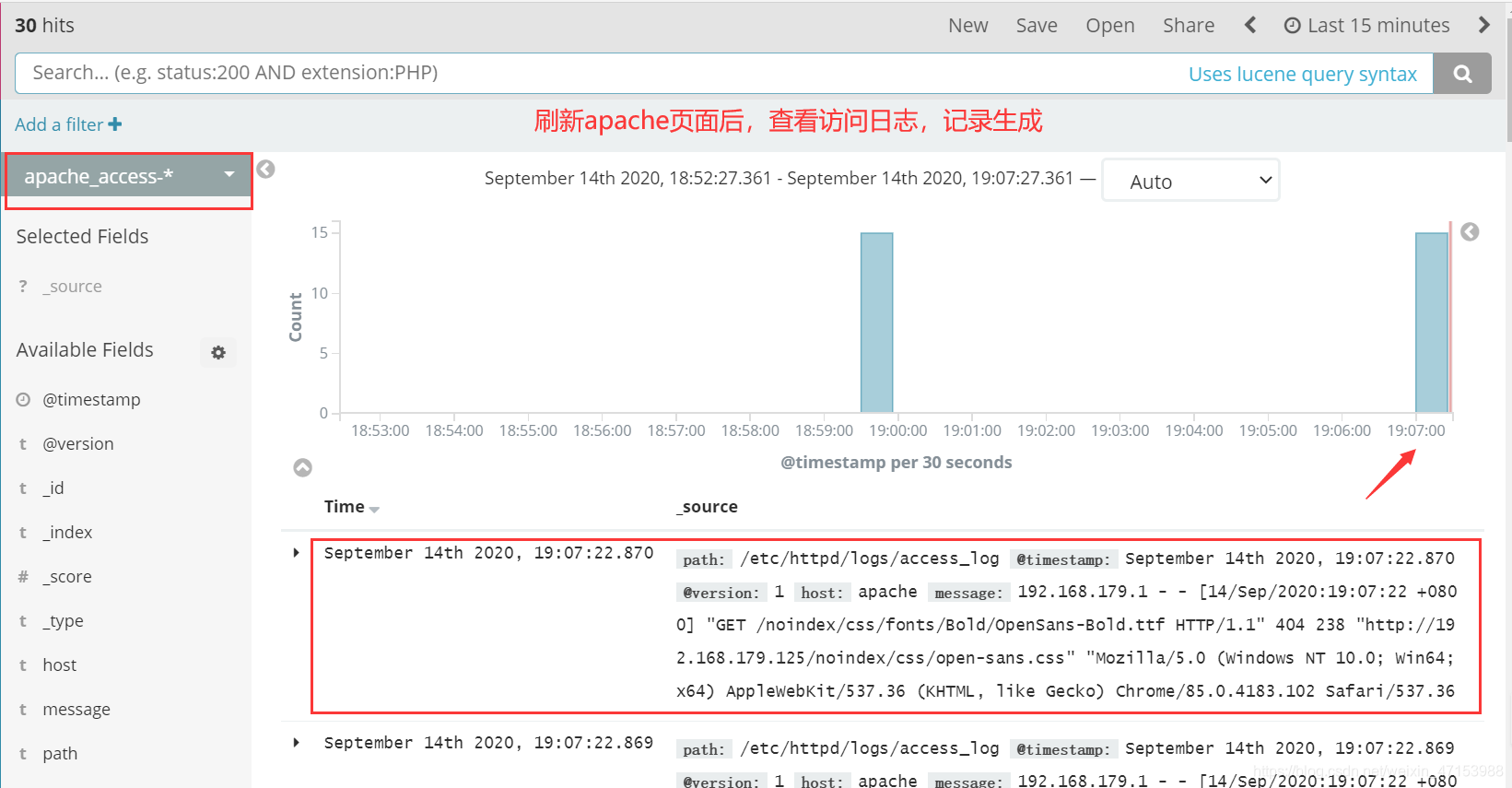The width and height of the screenshot is (1512, 788).
Task: Expand the 19:07:22.869 log row
Action: (296, 743)
